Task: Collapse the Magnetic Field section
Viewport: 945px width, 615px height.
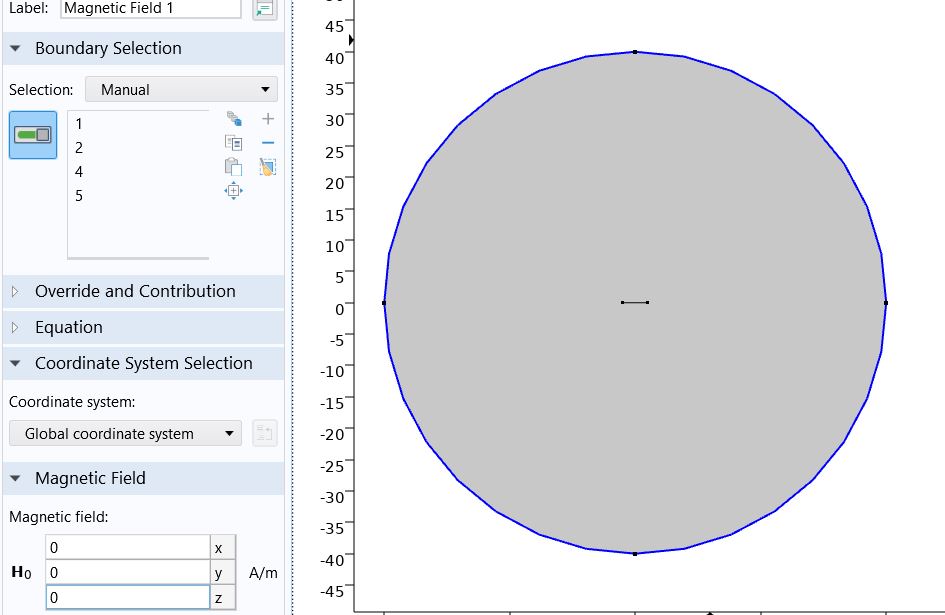Action: coord(15,479)
